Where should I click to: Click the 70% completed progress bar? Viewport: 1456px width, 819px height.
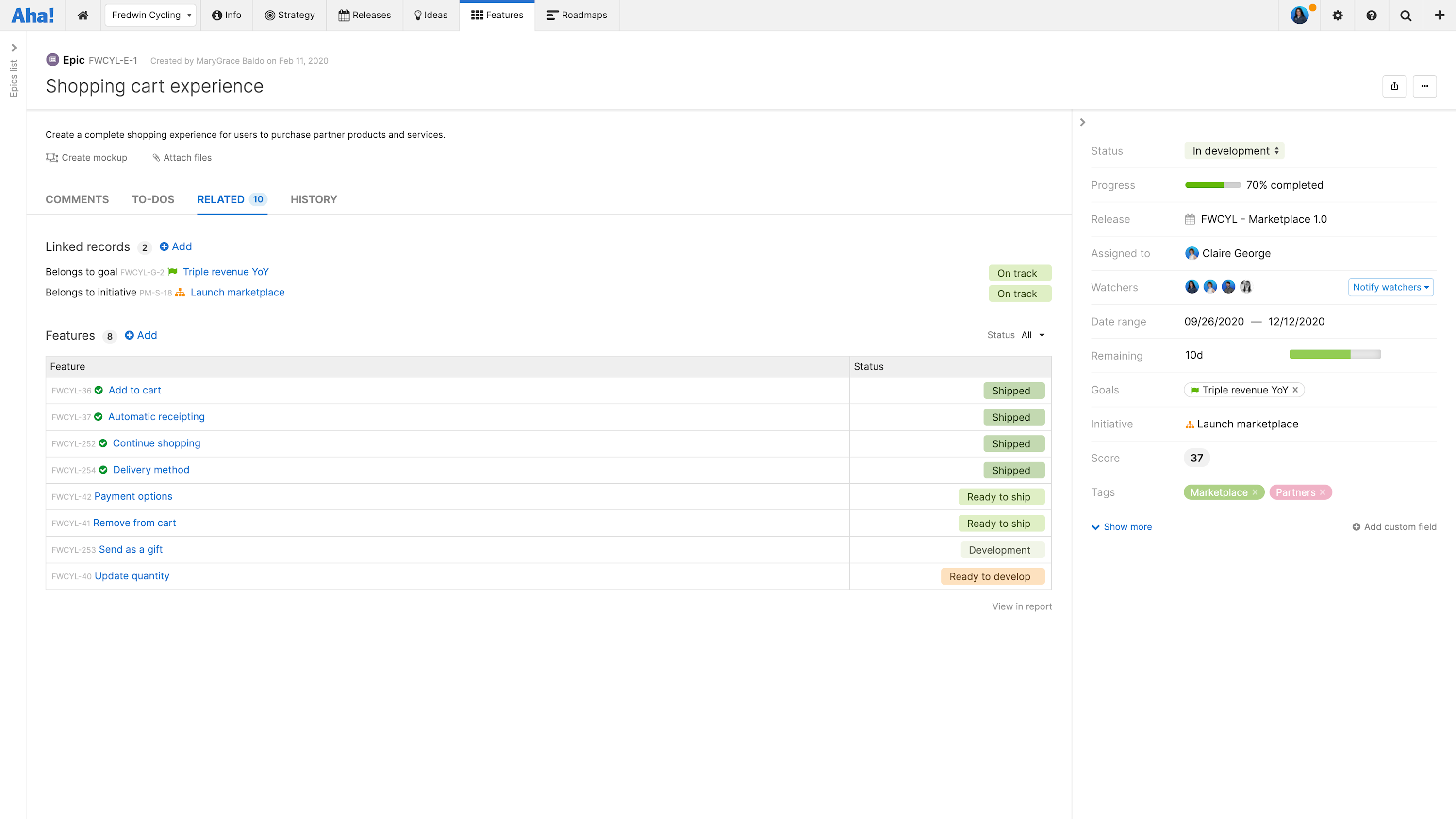click(1212, 185)
